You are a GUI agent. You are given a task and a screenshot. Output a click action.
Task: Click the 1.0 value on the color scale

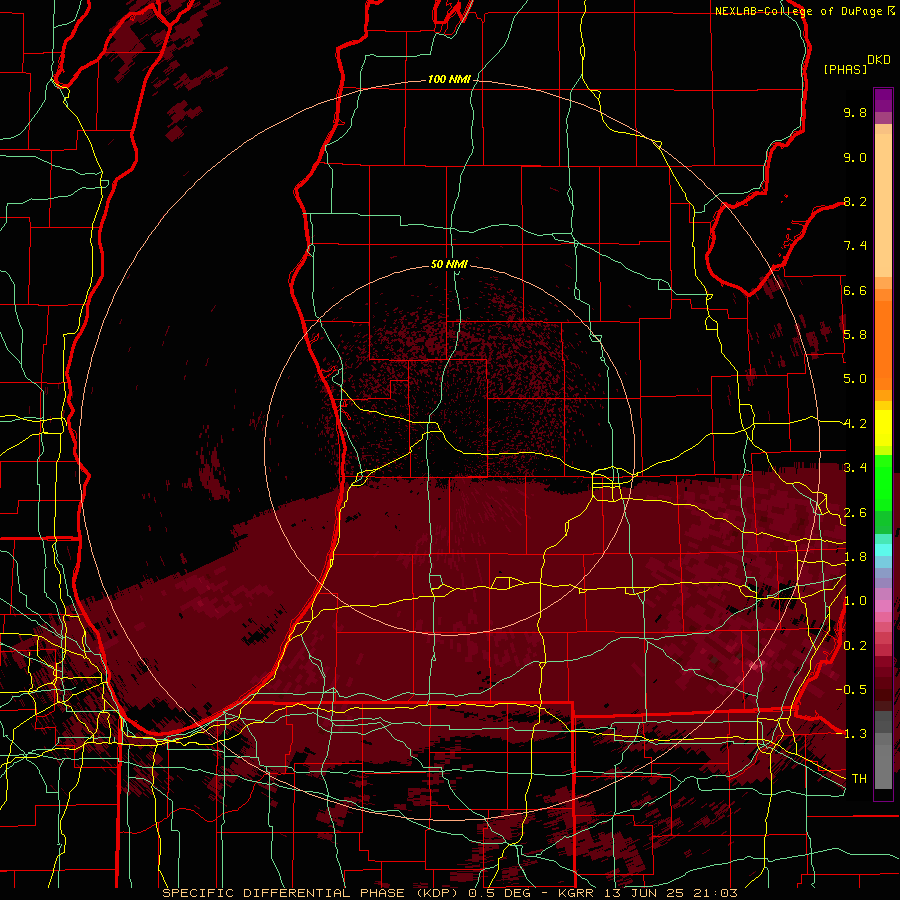coord(855,601)
